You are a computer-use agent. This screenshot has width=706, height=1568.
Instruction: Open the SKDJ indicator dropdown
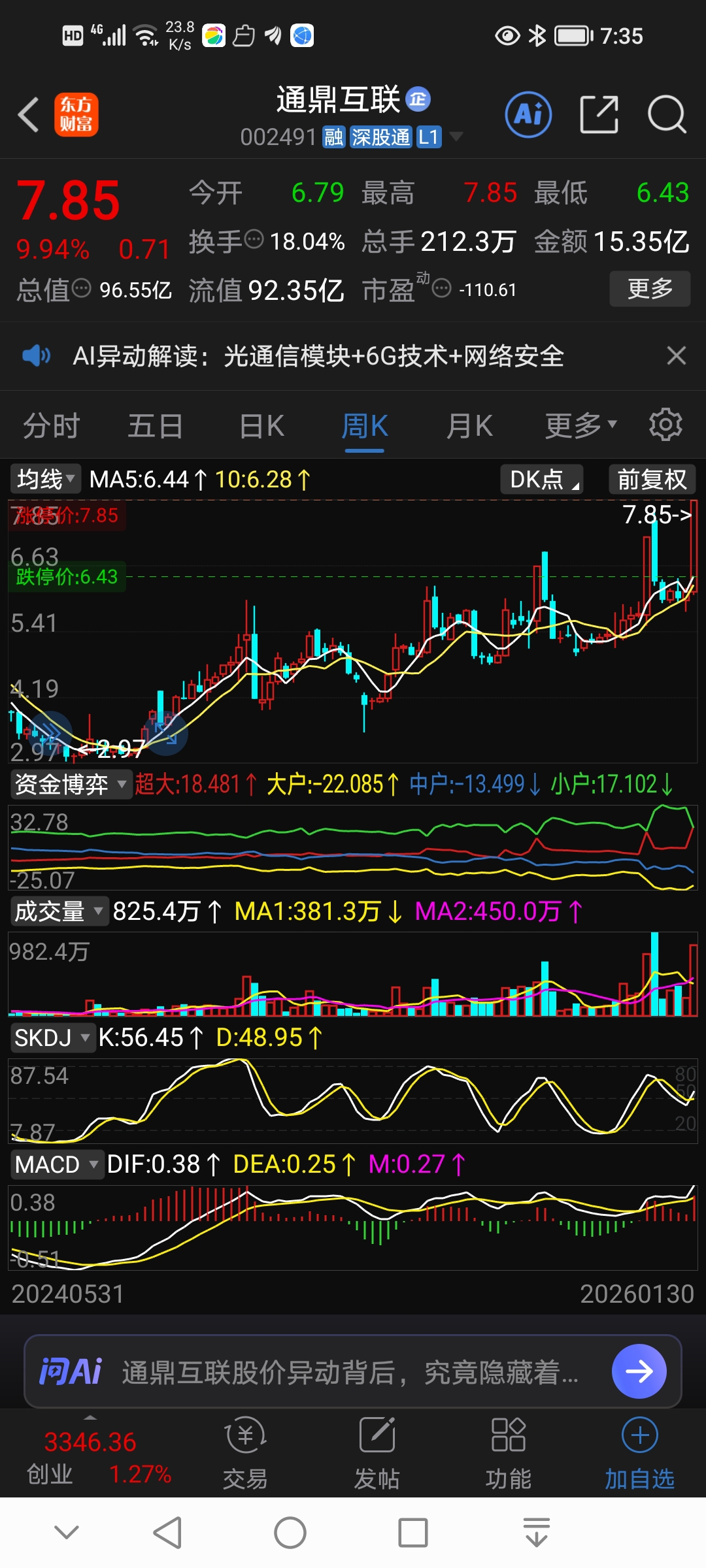pos(52,1037)
